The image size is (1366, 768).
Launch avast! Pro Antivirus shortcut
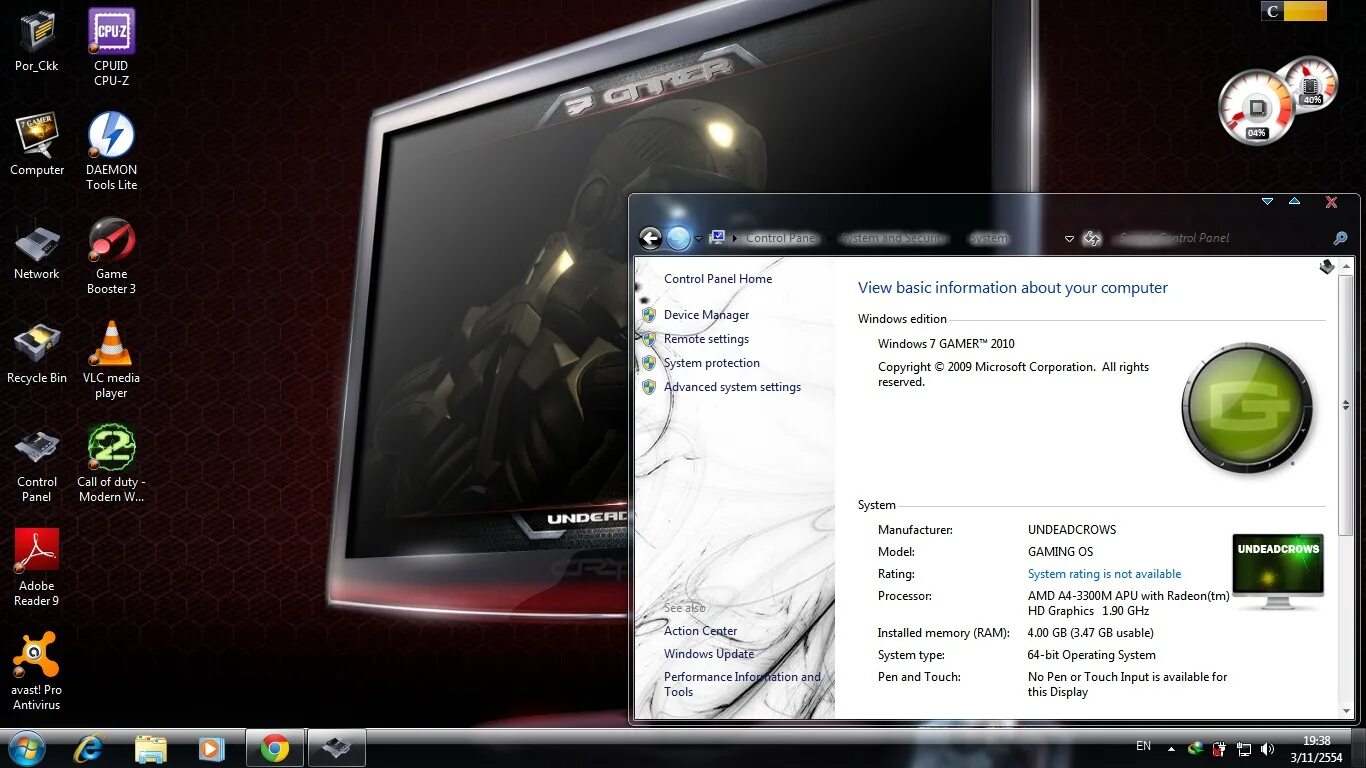coord(37,671)
